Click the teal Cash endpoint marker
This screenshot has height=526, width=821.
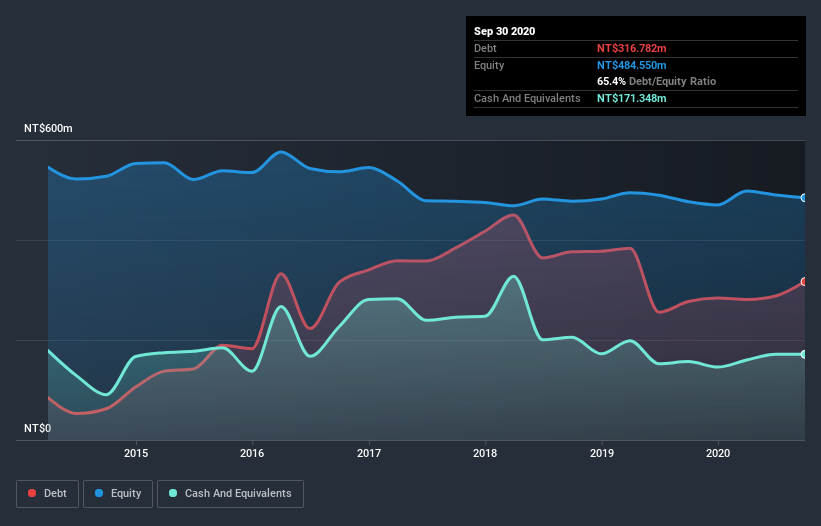tap(804, 354)
